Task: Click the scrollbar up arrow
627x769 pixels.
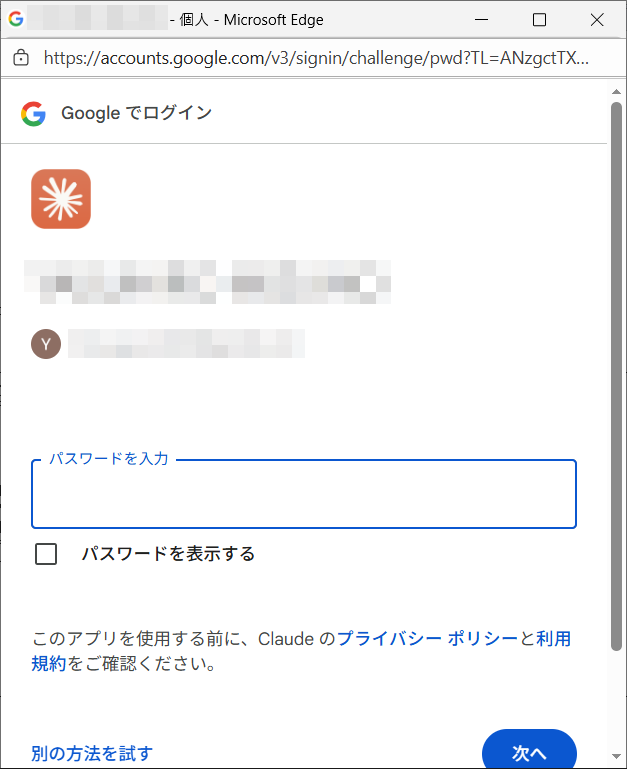Action: point(617,91)
